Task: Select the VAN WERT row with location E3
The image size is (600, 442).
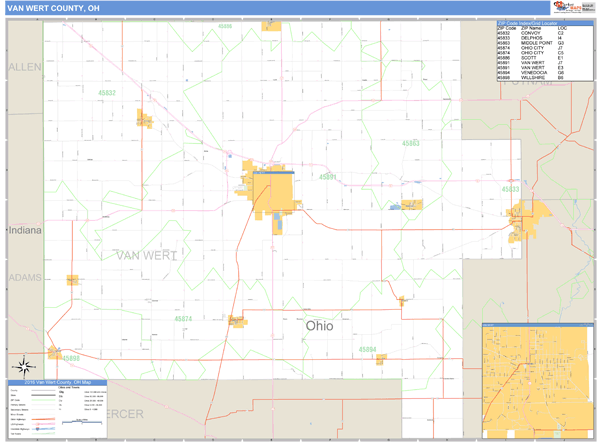Action: coord(545,68)
